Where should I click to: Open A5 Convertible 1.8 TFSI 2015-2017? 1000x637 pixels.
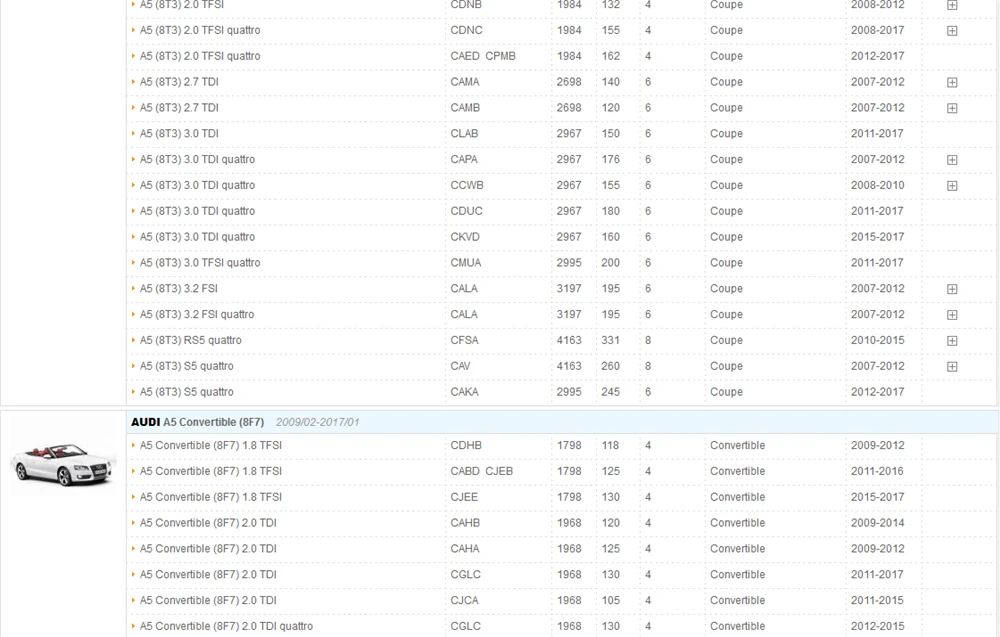[x=210, y=497]
